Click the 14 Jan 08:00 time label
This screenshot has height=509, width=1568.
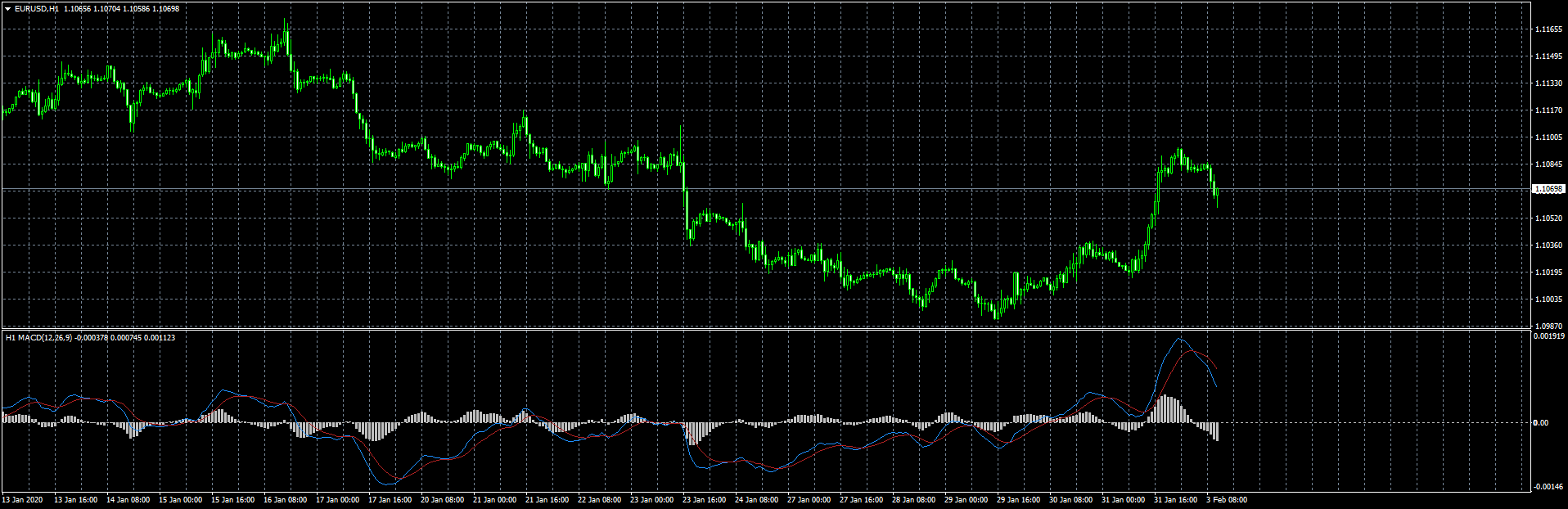point(128,500)
